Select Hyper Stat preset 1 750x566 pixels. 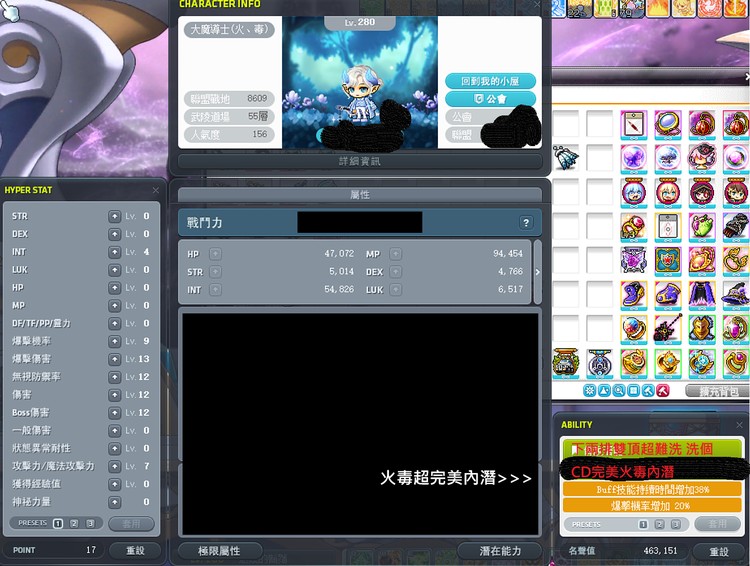click(58, 523)
